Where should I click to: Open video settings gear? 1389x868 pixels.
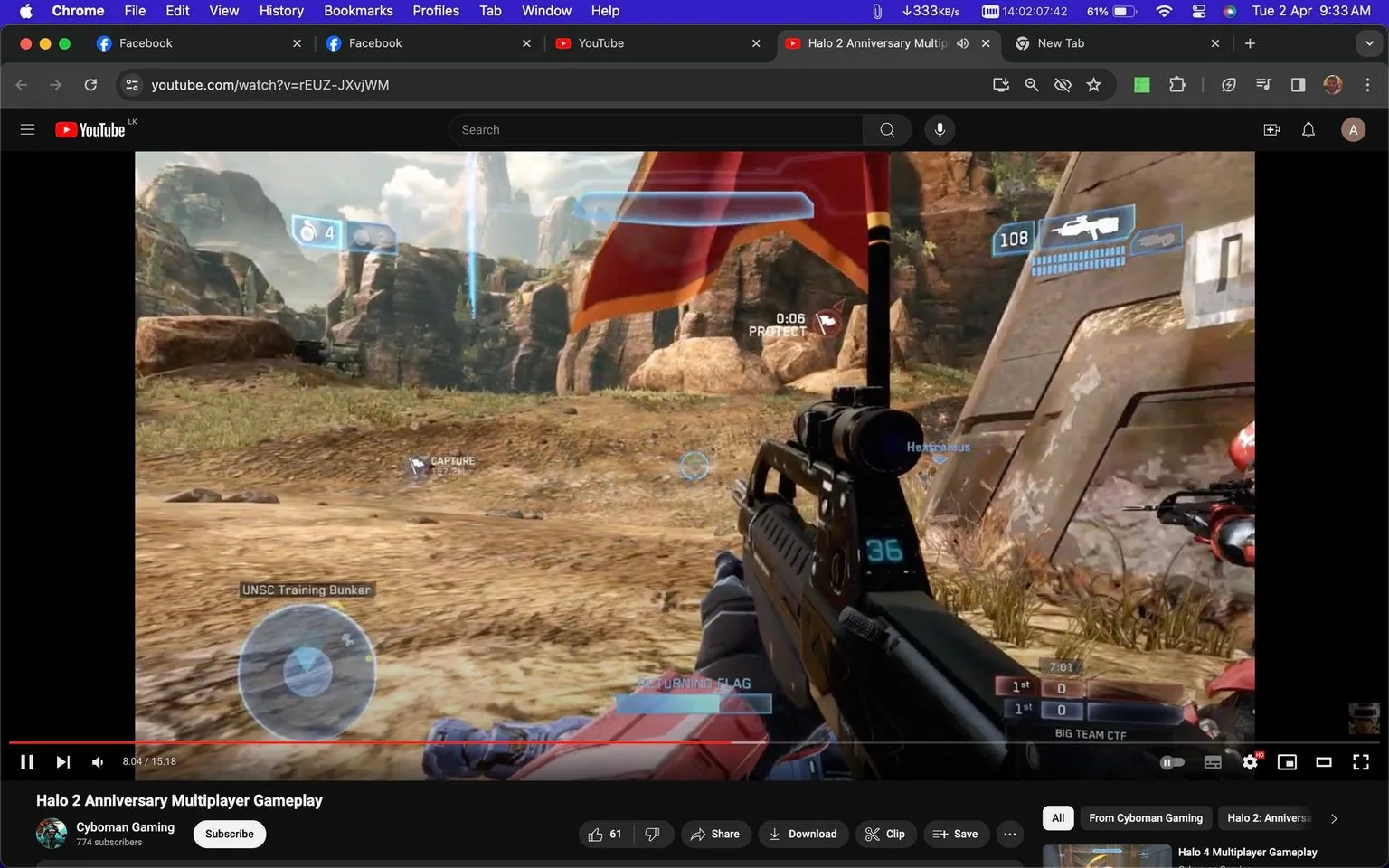1250,762
